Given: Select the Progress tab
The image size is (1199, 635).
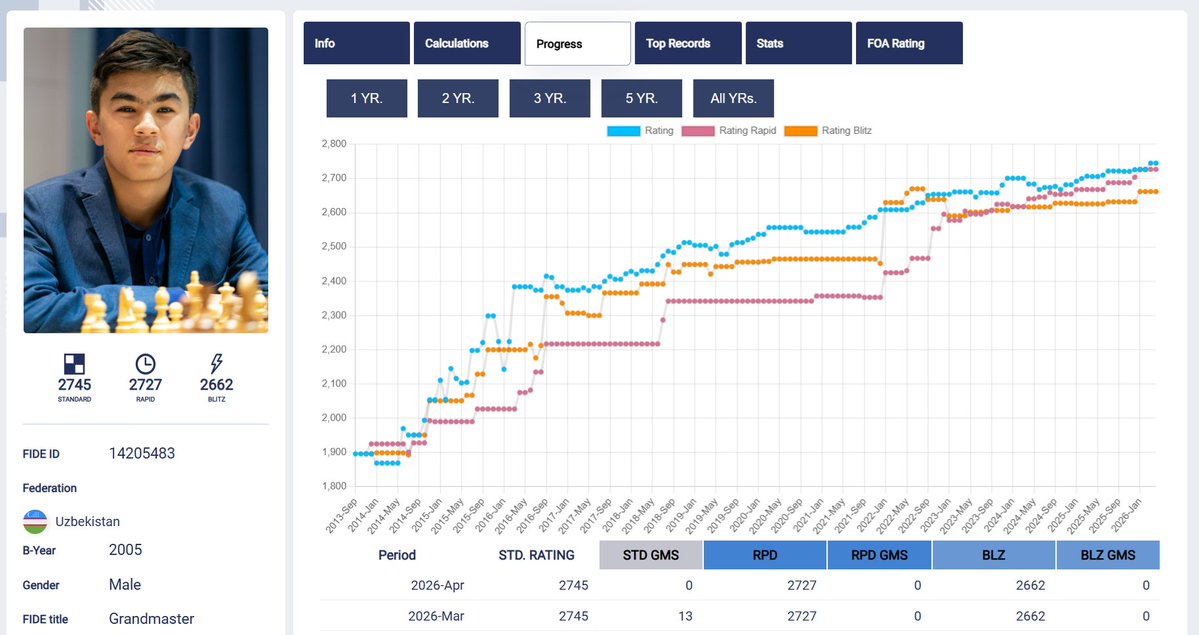Looking at the screenshot, I should [577, 43].
